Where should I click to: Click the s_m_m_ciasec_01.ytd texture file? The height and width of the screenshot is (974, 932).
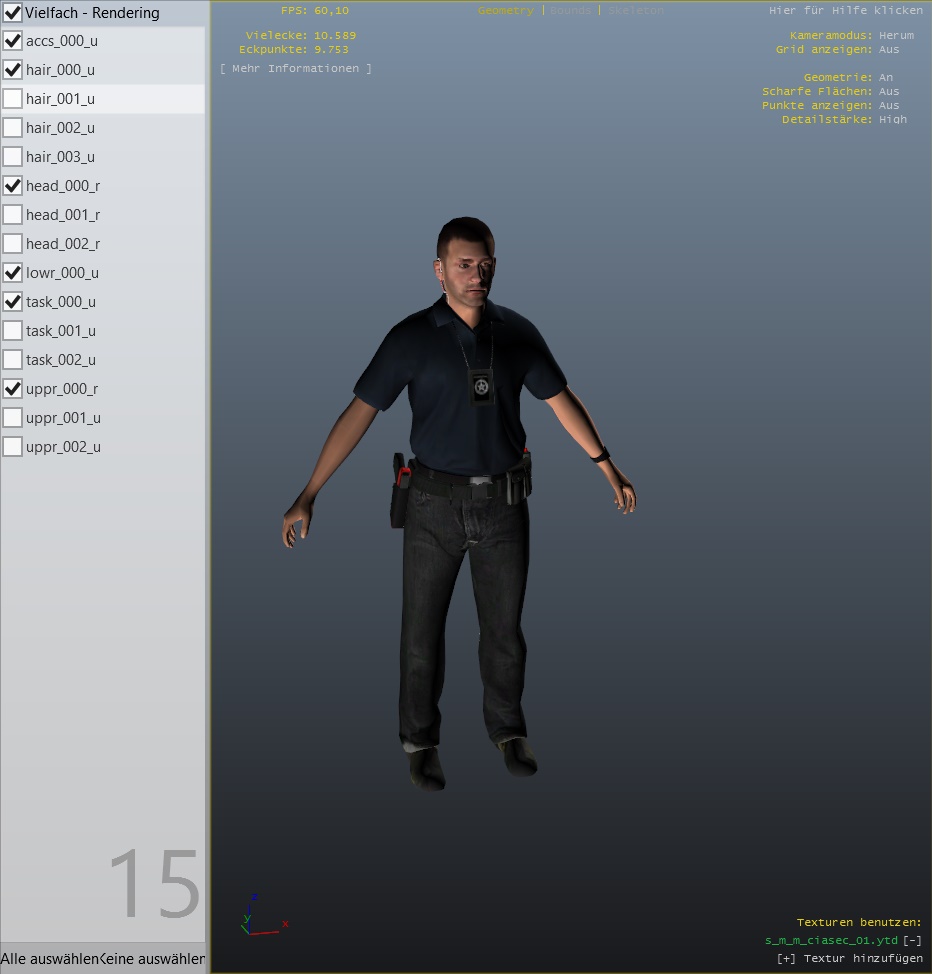coord(831,941)
